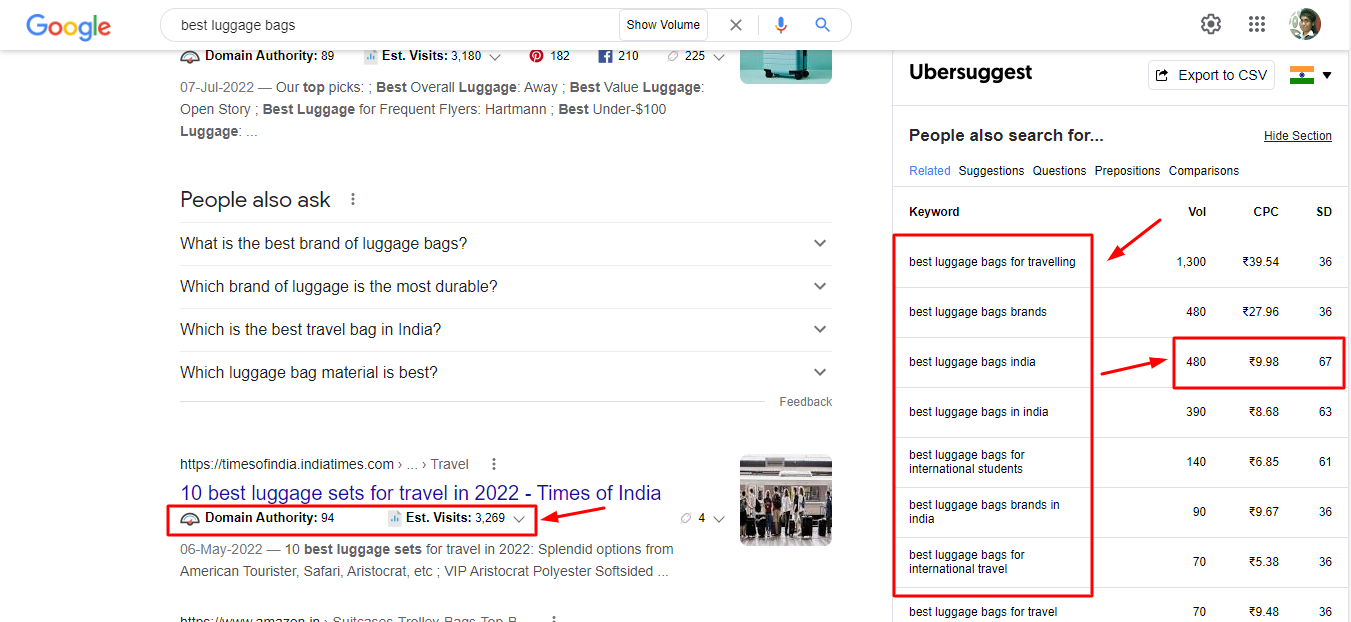Click the Hide Section link

point(1298,136)
